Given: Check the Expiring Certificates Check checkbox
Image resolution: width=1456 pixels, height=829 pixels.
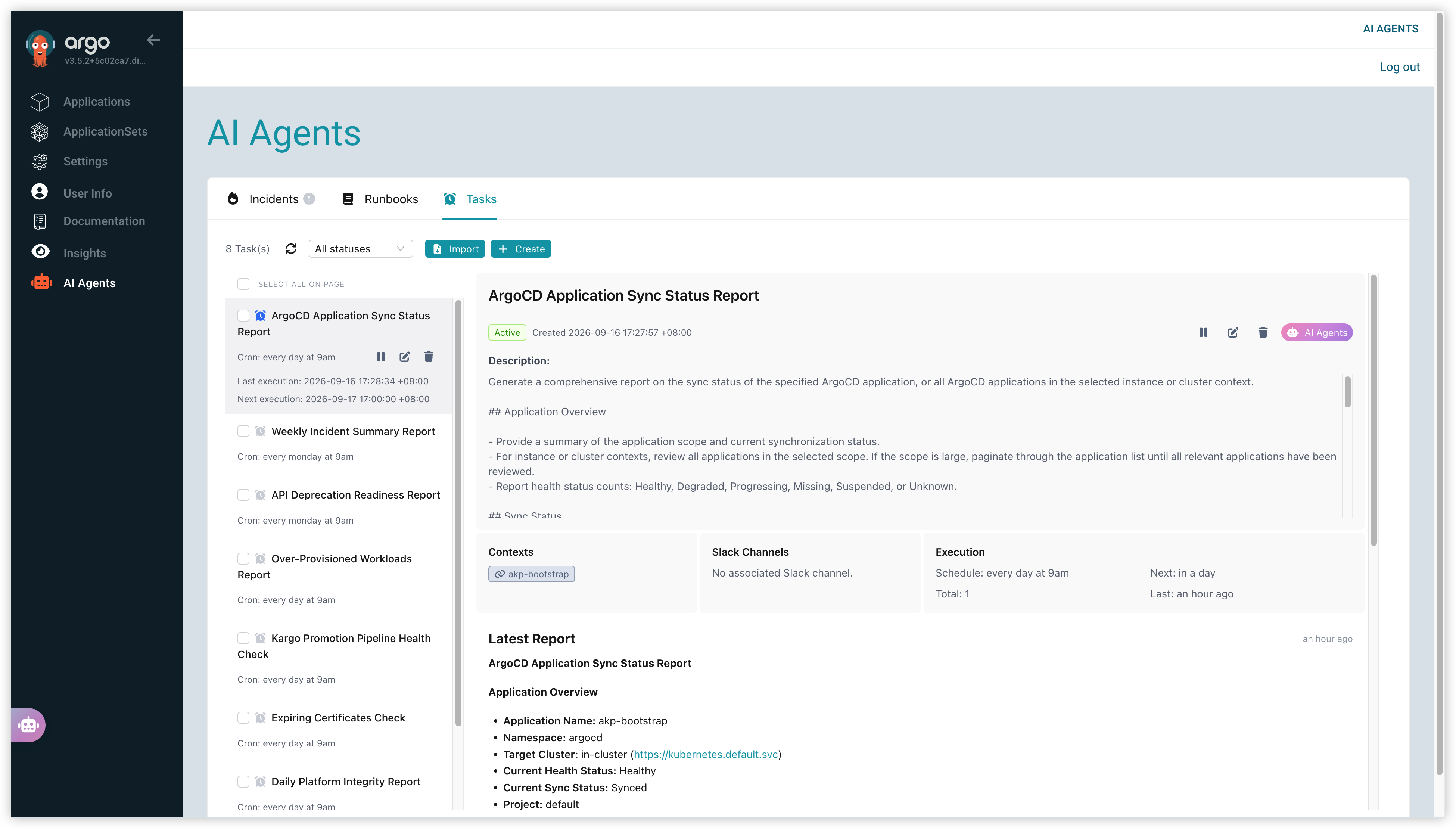Looking at the screenshot, I should pyautogui.click(x=243, y=718).
